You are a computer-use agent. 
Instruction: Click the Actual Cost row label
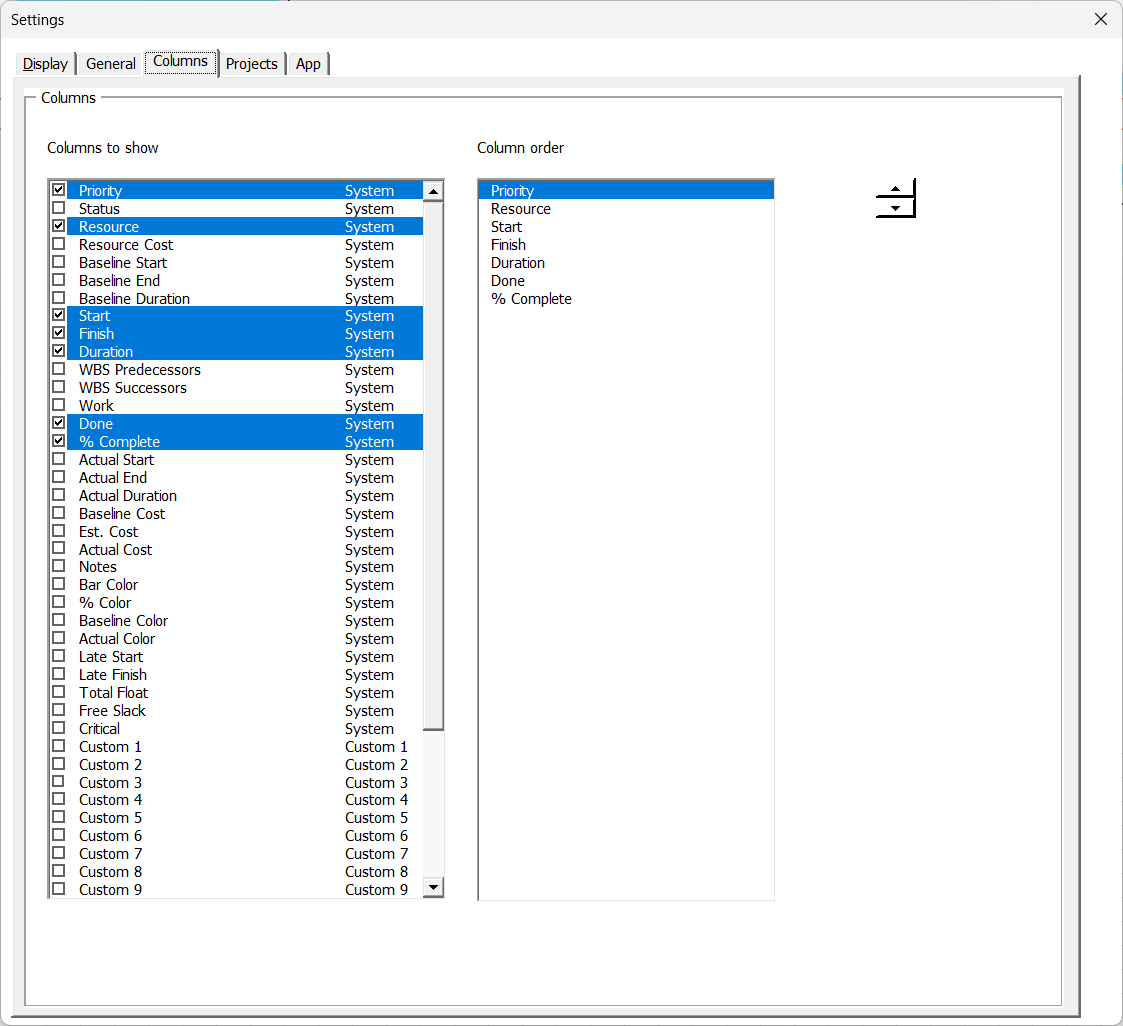tap(115, 549)
